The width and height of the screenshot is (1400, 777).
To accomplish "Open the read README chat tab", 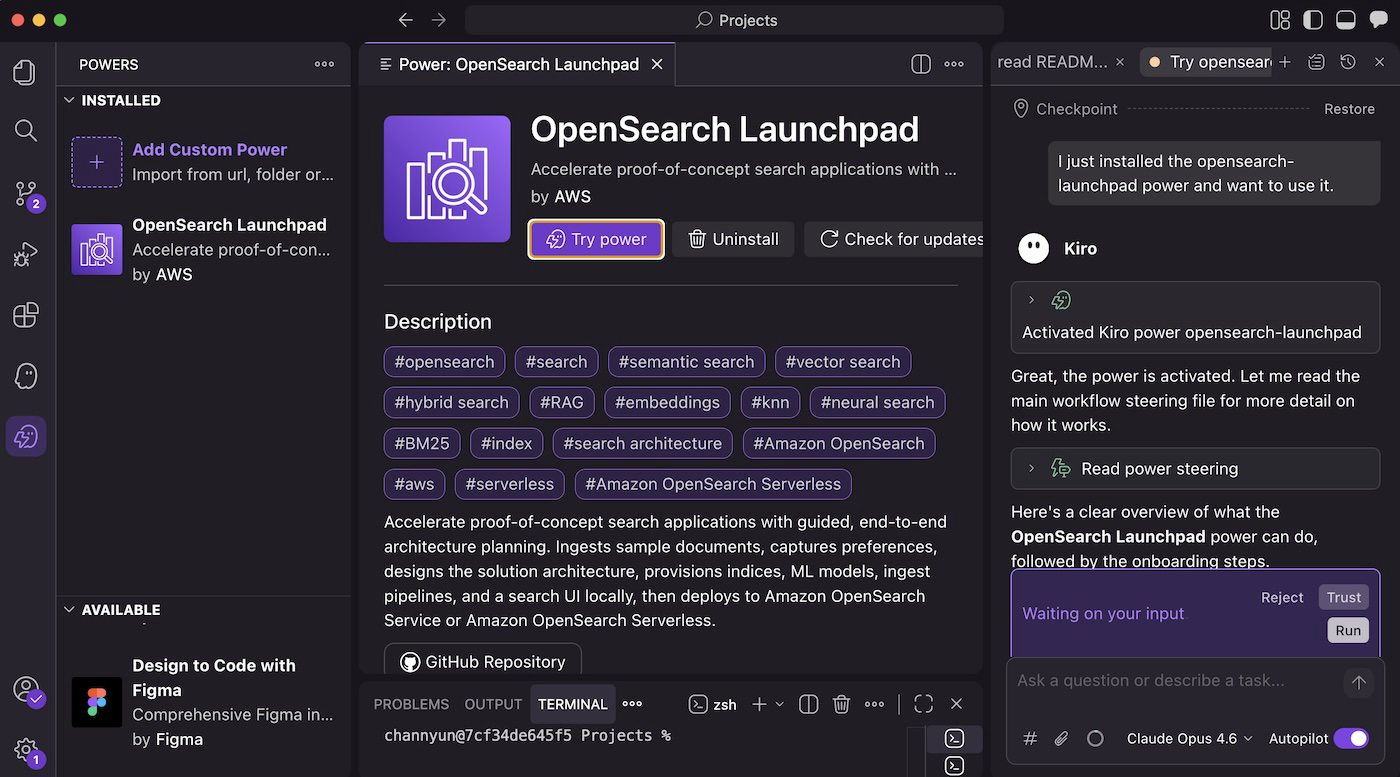I will coord(1052,62).
